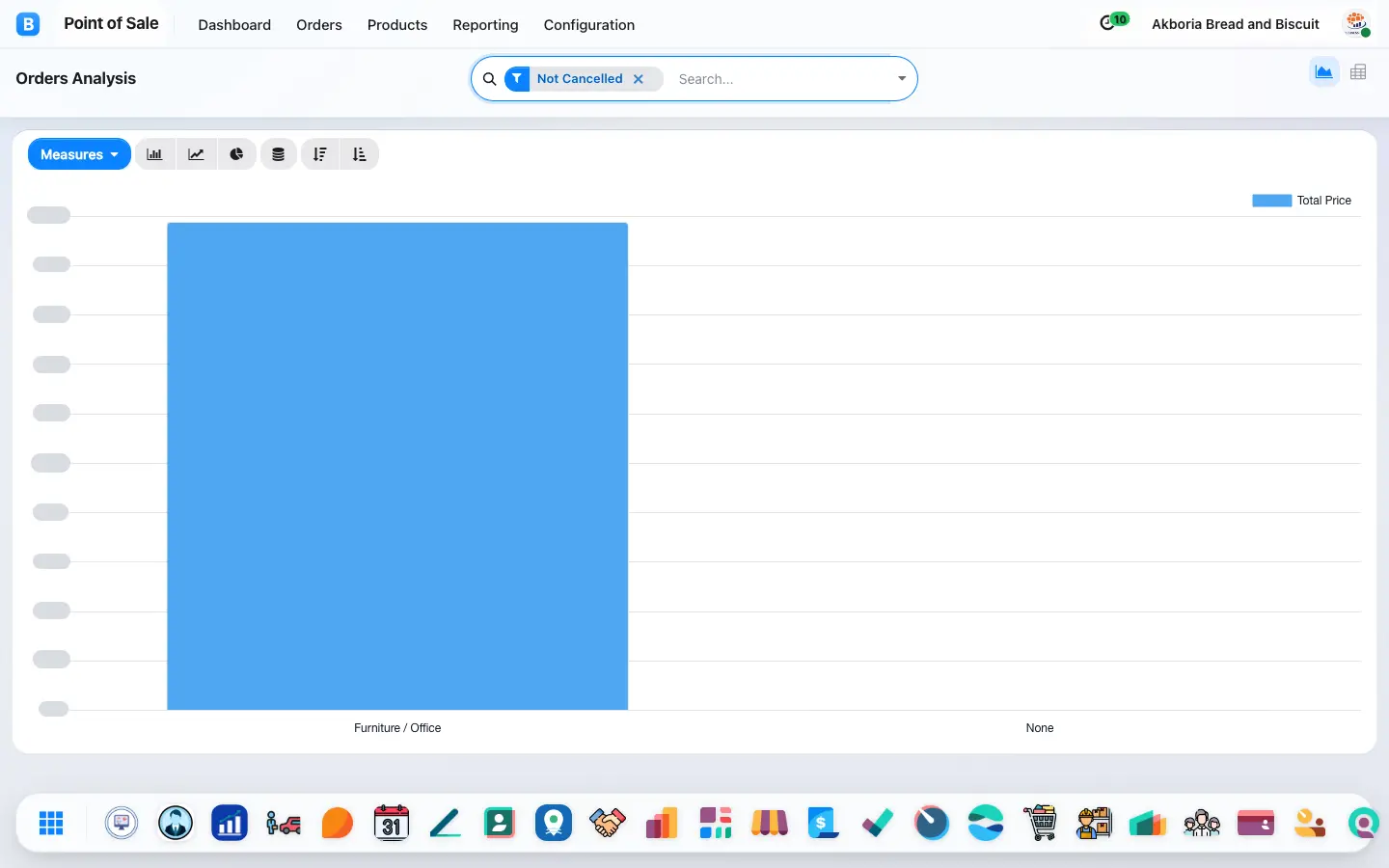Image resolution: width=1389 pixels, height=868 pixels.
Task: Toggle Total Price legend swatch
Action: [1271, 201]
